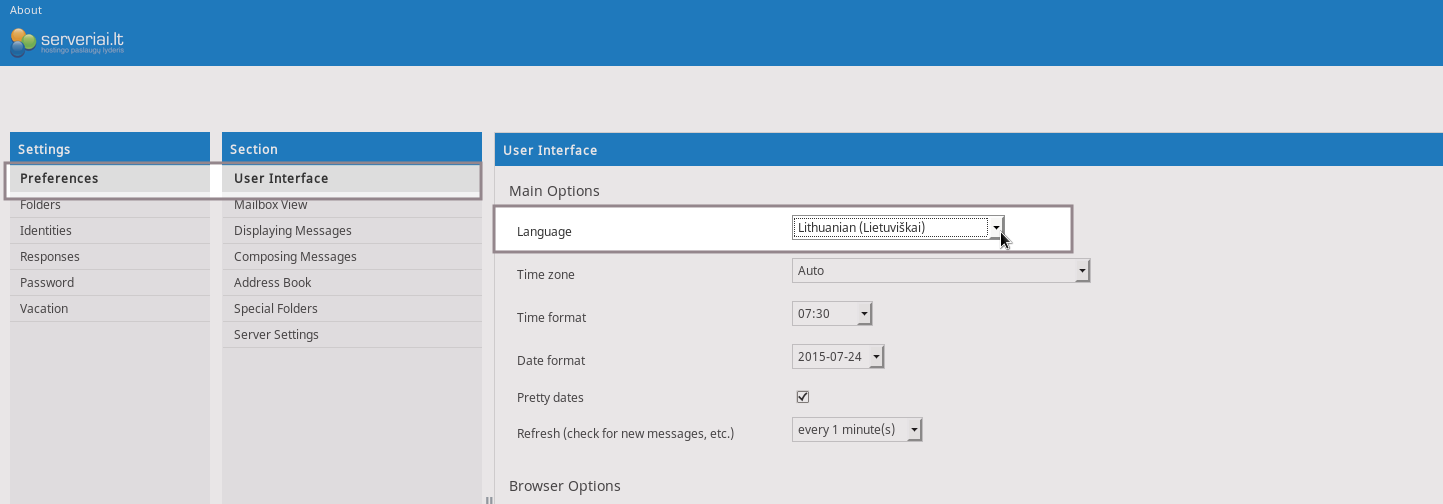Open the Address Book section
This screenshot has width=1443, height=504.
273,283
